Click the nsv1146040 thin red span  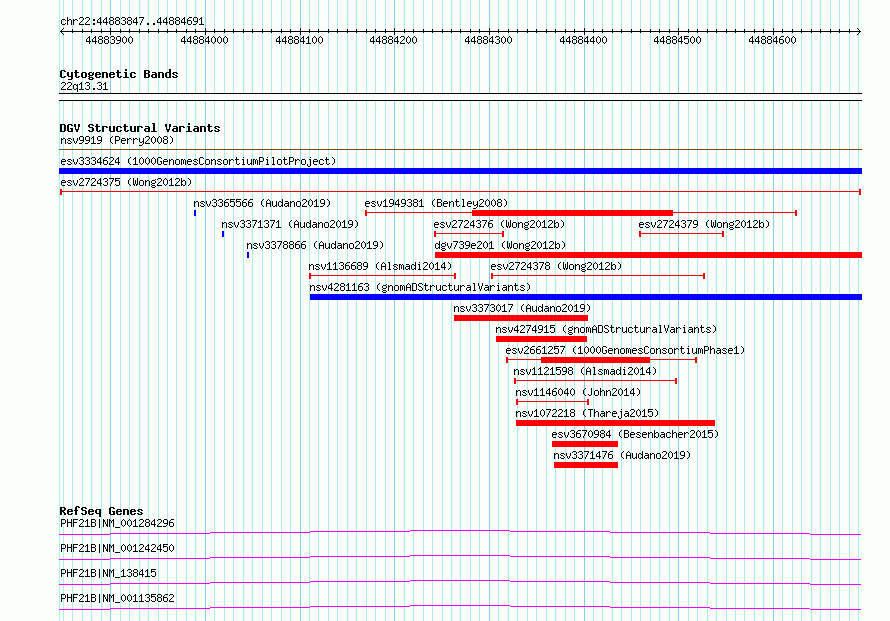pyautogui.click(x=552, y=402)
